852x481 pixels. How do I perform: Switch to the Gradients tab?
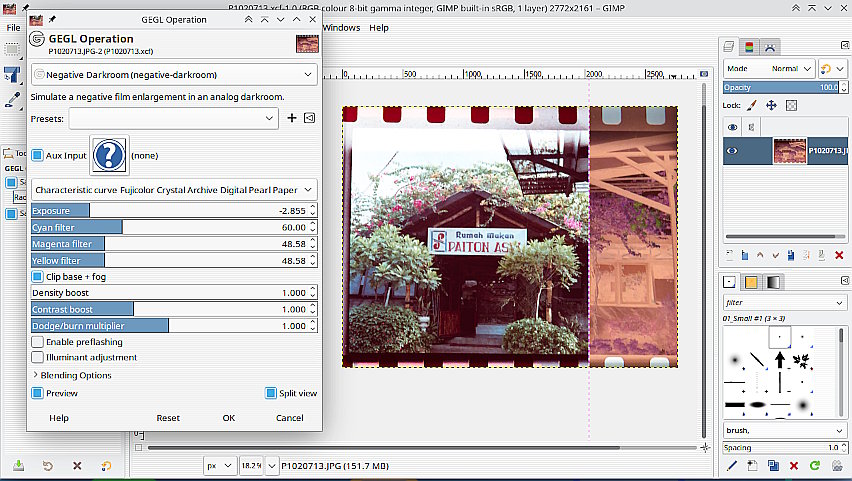773,282
